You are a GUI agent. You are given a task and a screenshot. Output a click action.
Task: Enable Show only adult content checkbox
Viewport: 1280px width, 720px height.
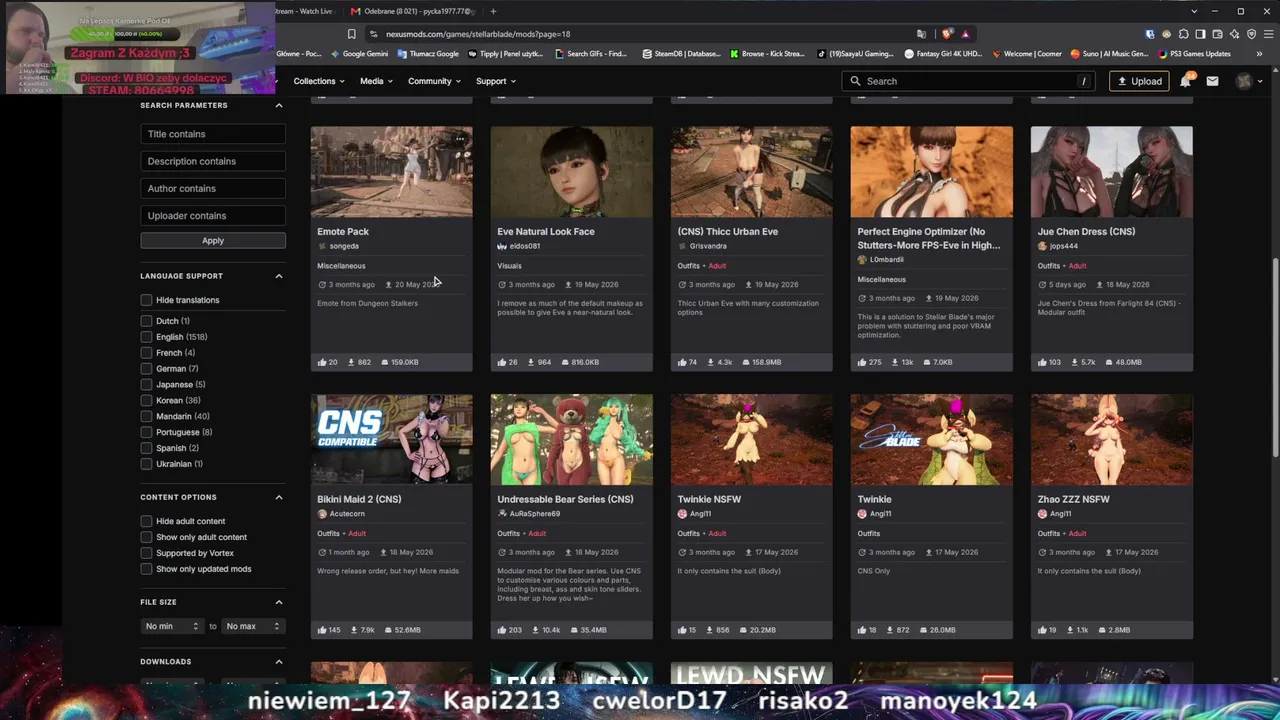pos(146,537)
